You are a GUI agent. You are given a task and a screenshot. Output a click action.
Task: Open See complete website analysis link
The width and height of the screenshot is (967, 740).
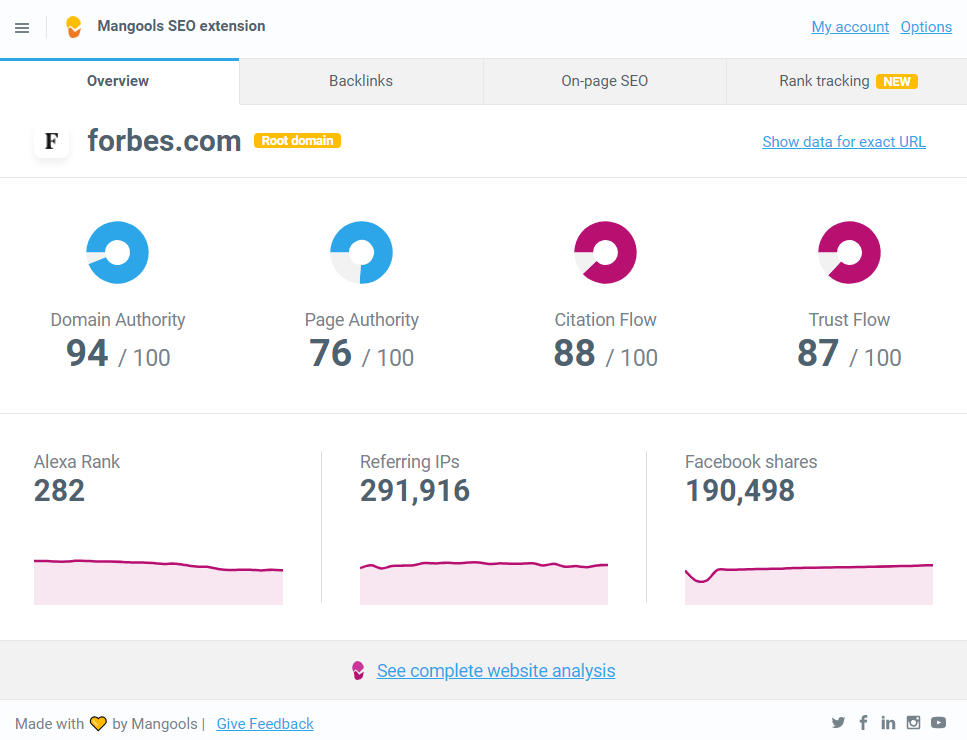(x=495, y=671)
